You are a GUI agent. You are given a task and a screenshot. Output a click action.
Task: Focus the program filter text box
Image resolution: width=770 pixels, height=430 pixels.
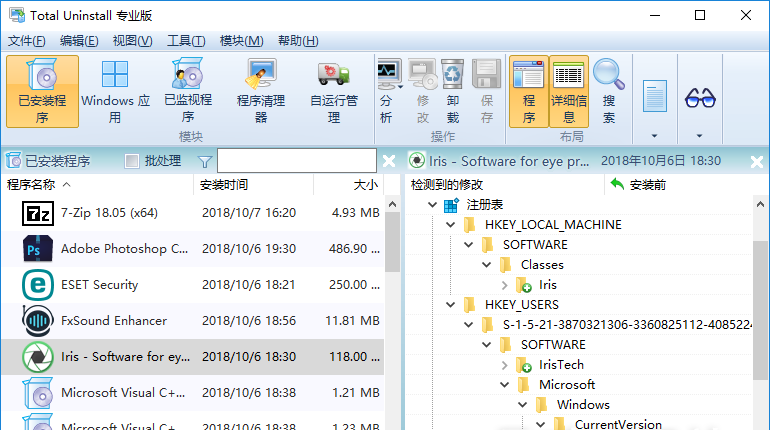(297, 161)
